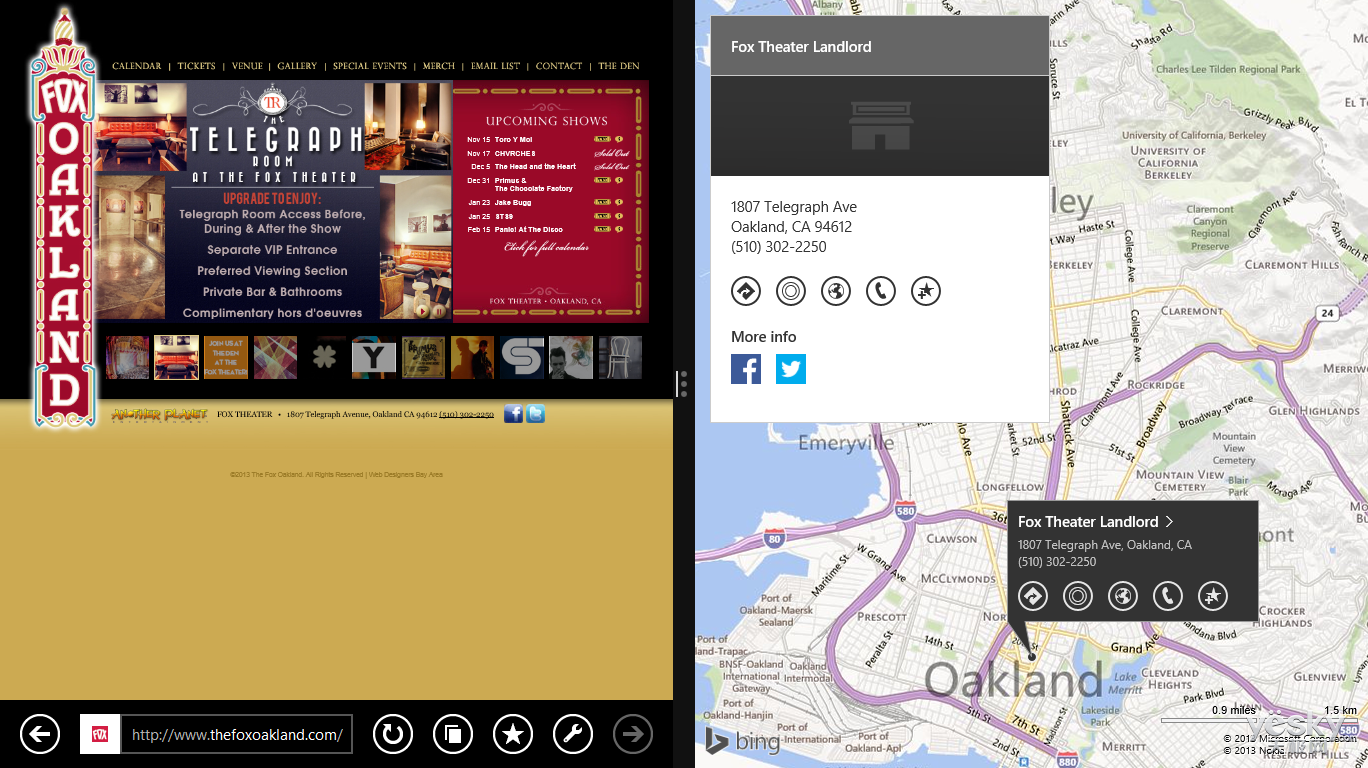Click the nearby concentric-circles icon in the info card

tap(791, 291)
